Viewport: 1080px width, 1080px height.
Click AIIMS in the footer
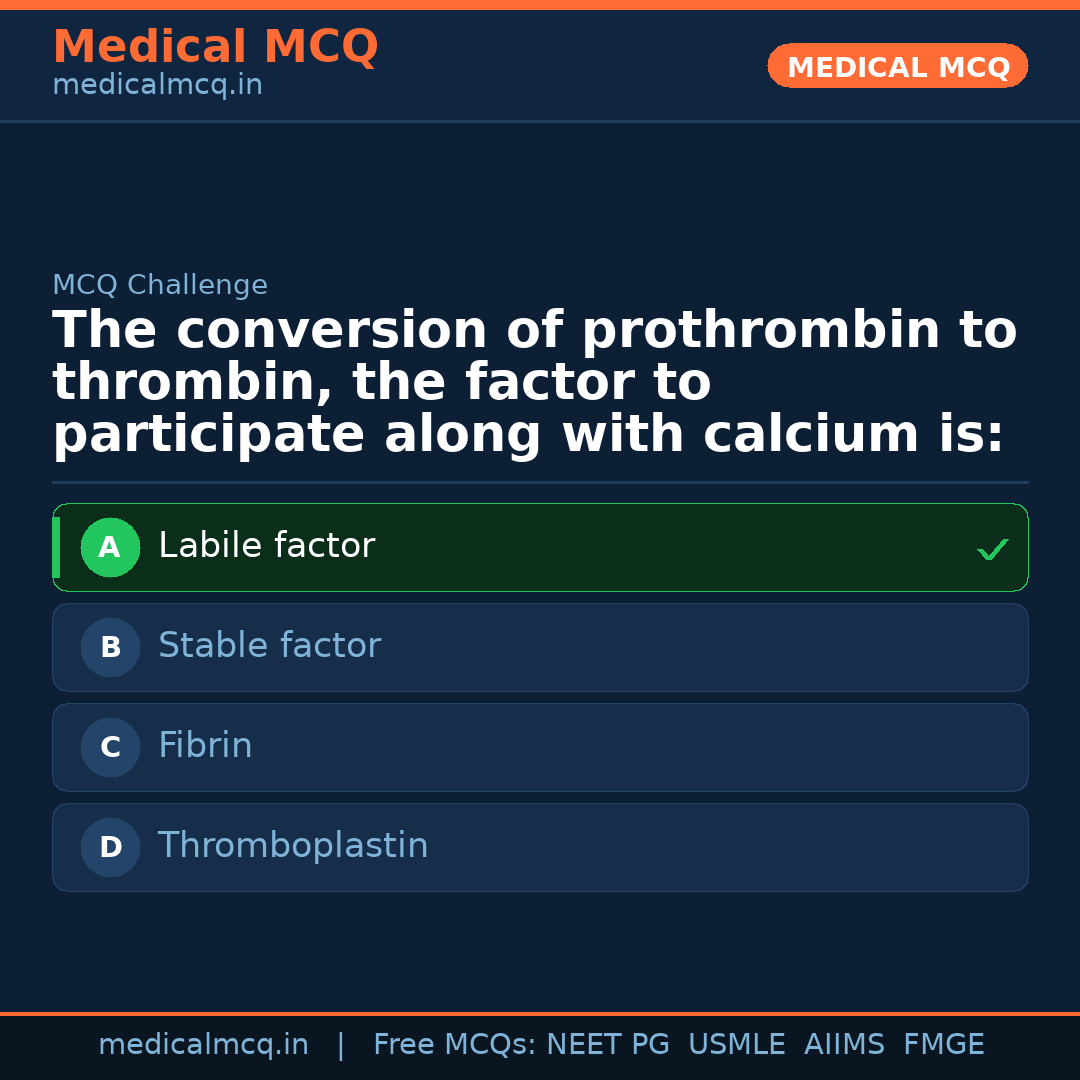point(844,1045)
